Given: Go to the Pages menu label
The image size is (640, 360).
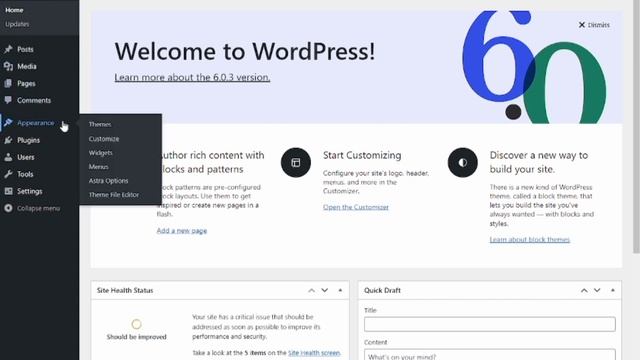Looking at the screenshot, I should point(26,83).
